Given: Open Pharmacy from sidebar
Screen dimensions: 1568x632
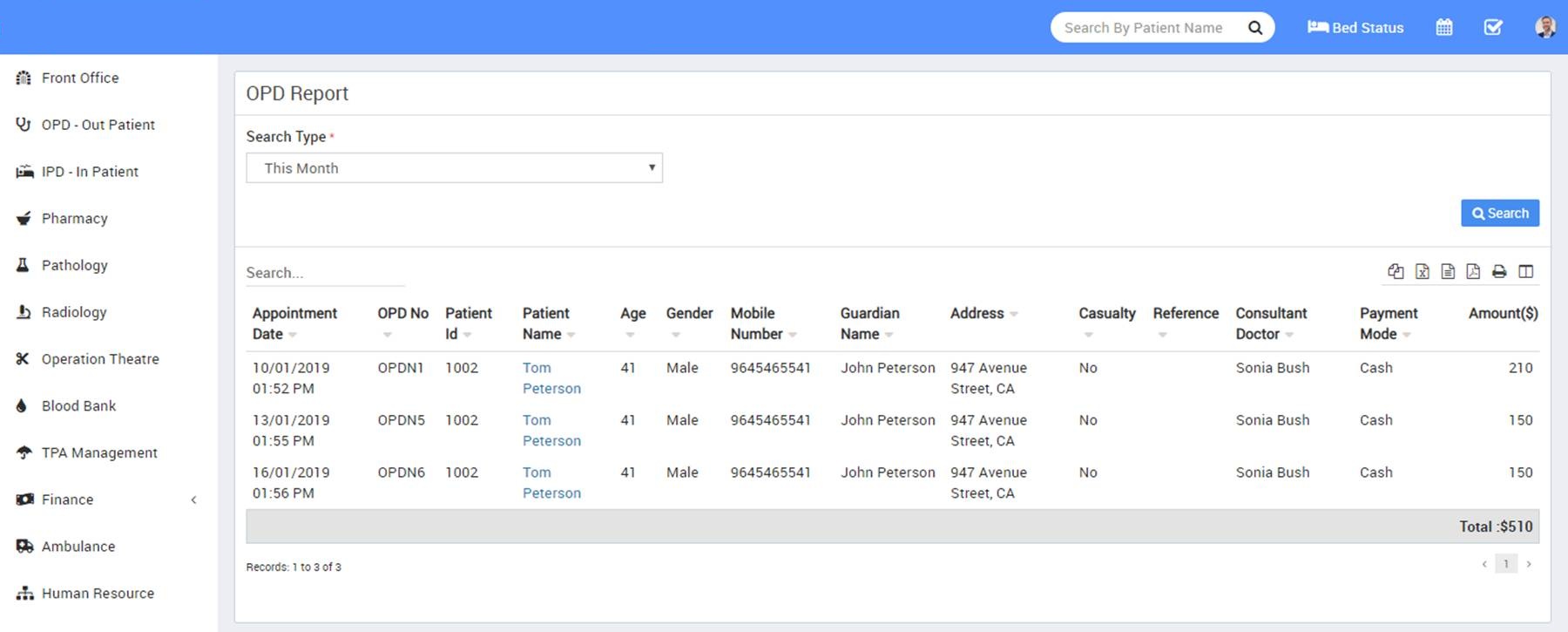Looking at the screenshot, I should coord(75,219).
